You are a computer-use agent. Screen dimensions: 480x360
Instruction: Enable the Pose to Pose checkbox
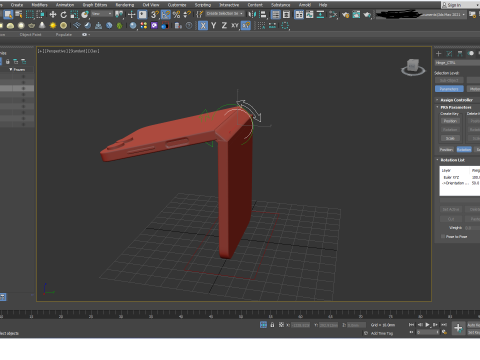coord(443,236)
